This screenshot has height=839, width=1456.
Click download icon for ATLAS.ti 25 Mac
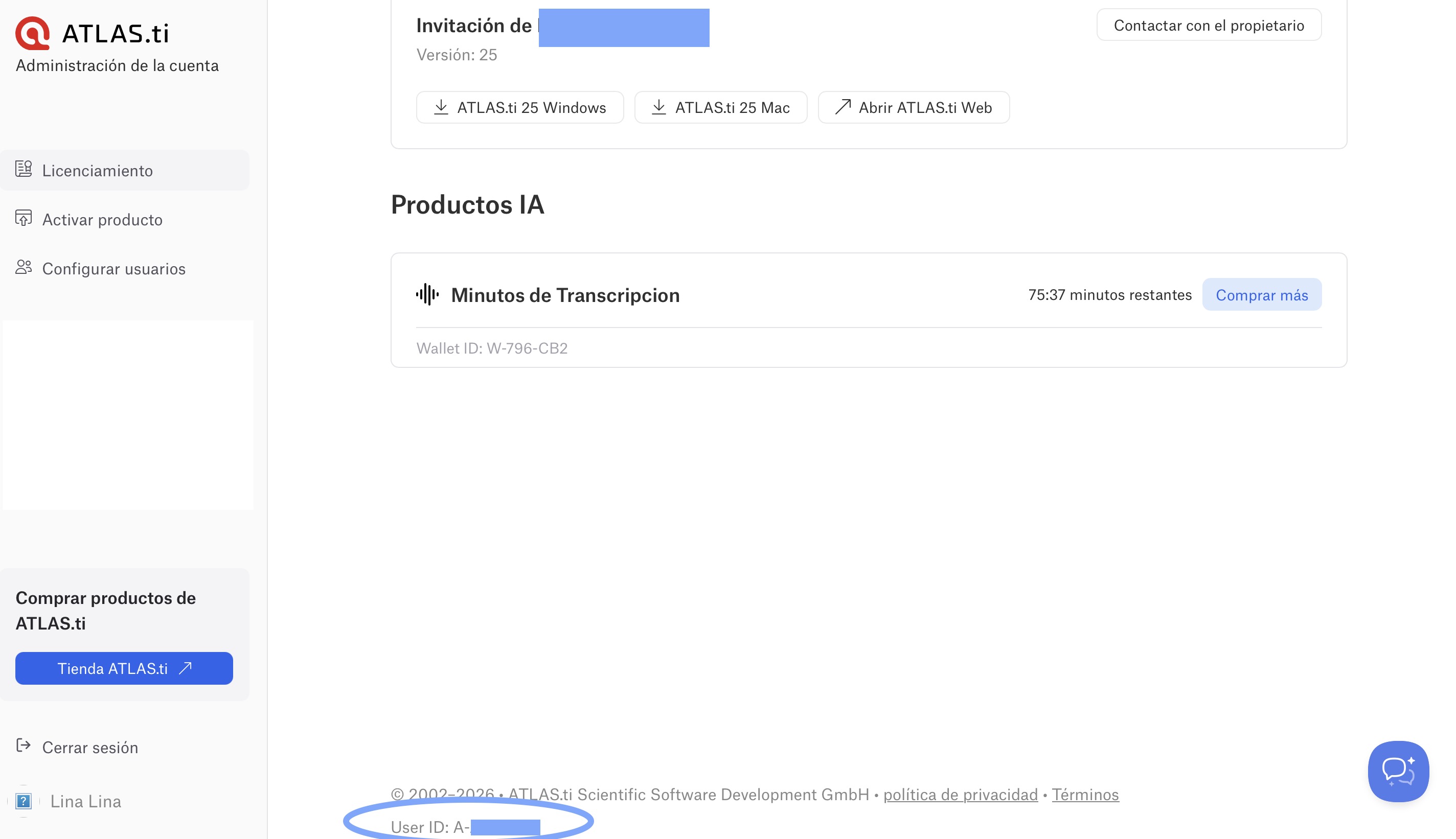click(x=659, y=107)
